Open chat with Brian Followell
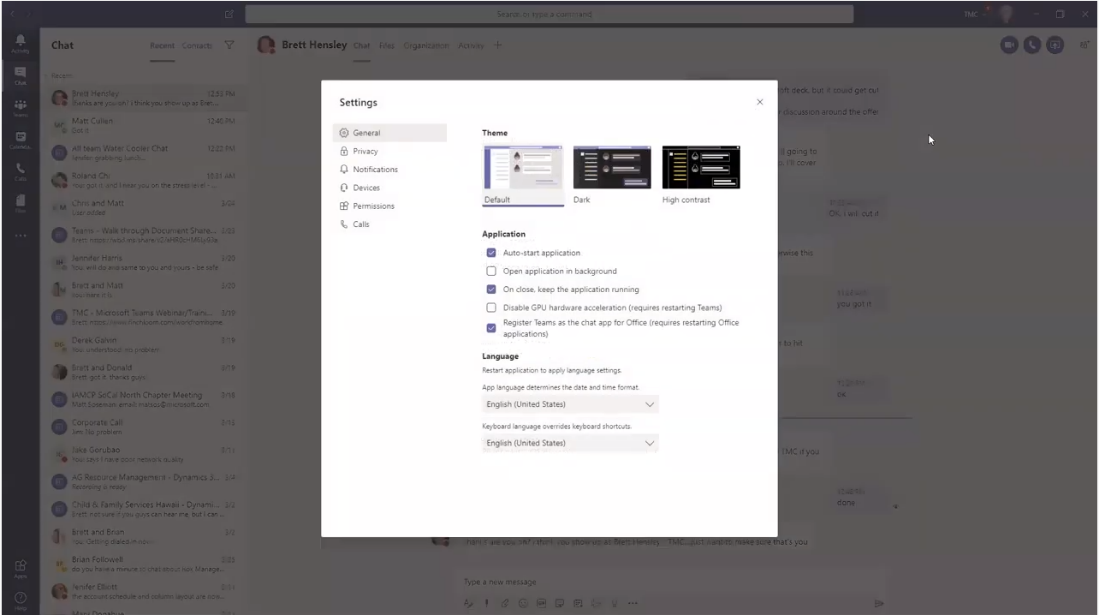Viewport: 1099px width, 615px height. [x=146, y=564]
